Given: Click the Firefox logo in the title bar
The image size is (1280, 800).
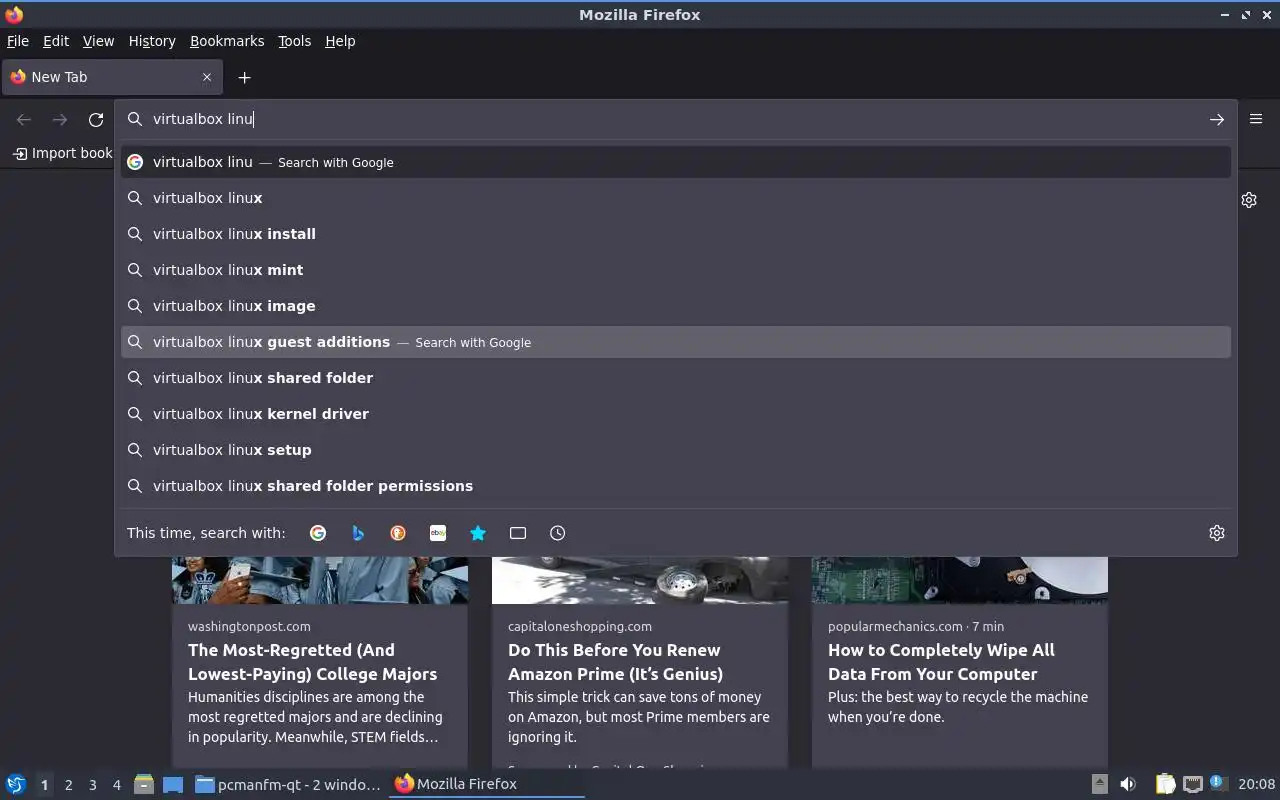Looking at the screenshot, I should coord(14,14).
